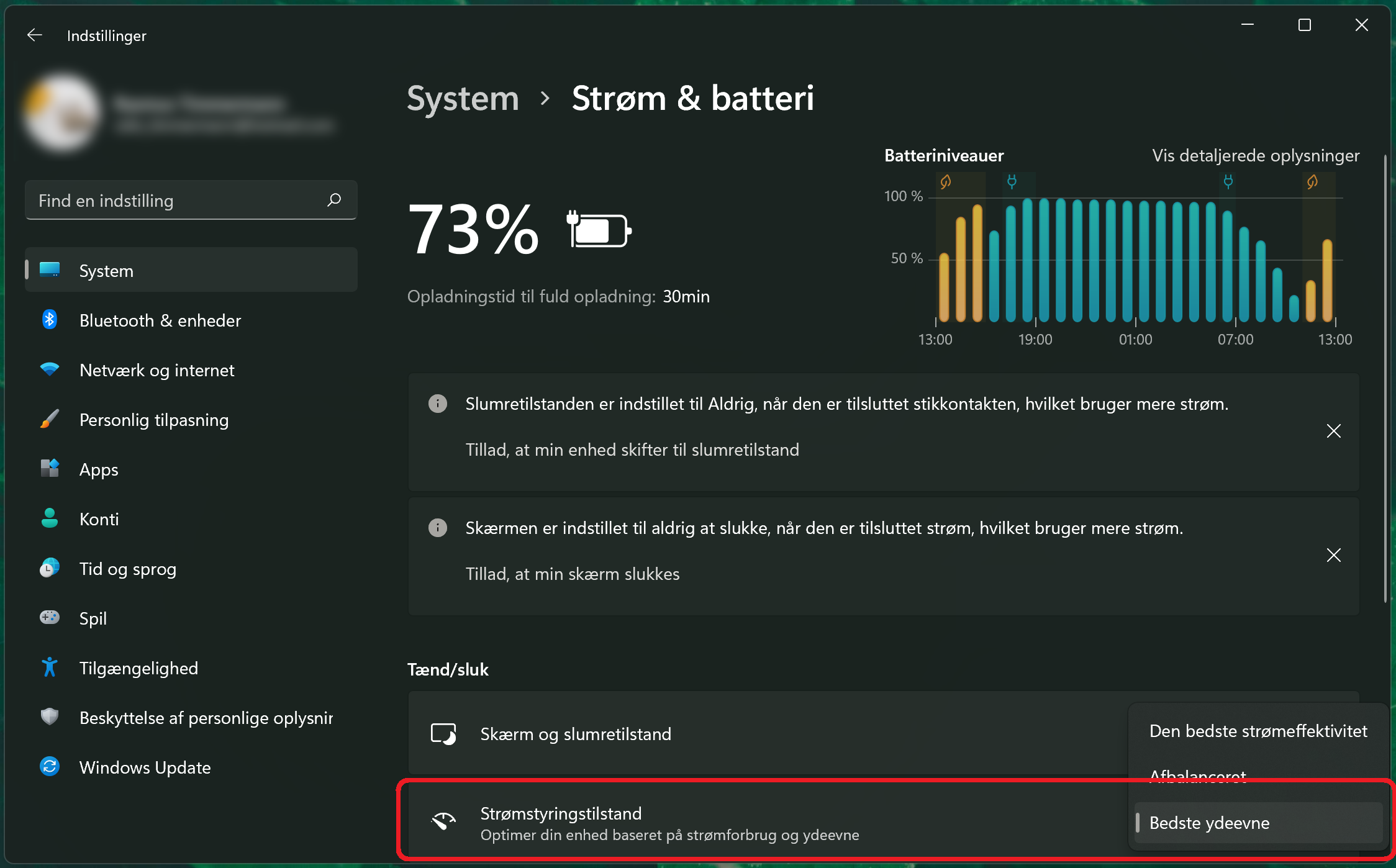Open Vis detaljerede oplysninger link
Image resolution: width=1396 pixels, height=868 pixels.
pyautogui.click(x=1256, y=155)
